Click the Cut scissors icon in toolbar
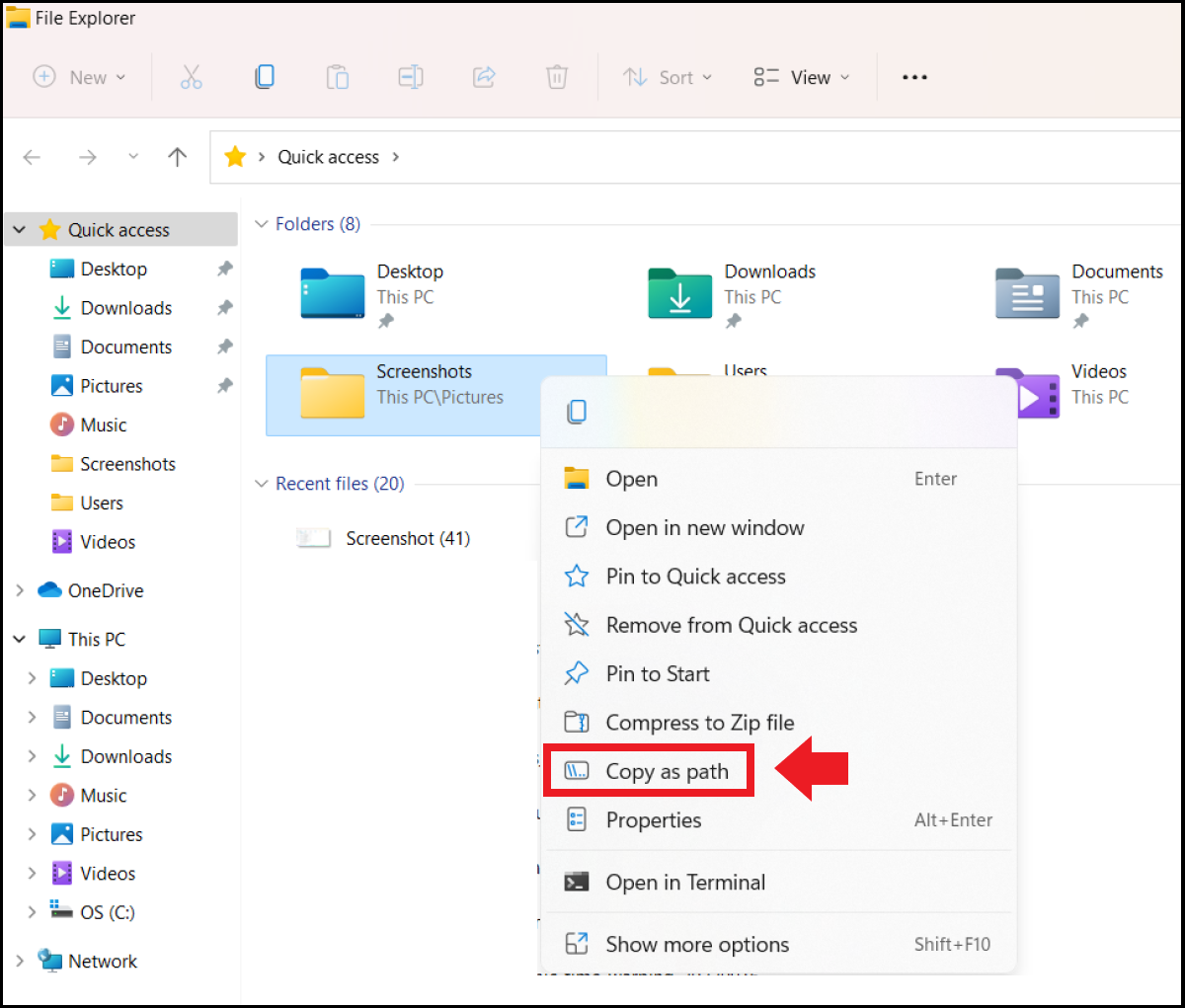 tap(191, 77)
